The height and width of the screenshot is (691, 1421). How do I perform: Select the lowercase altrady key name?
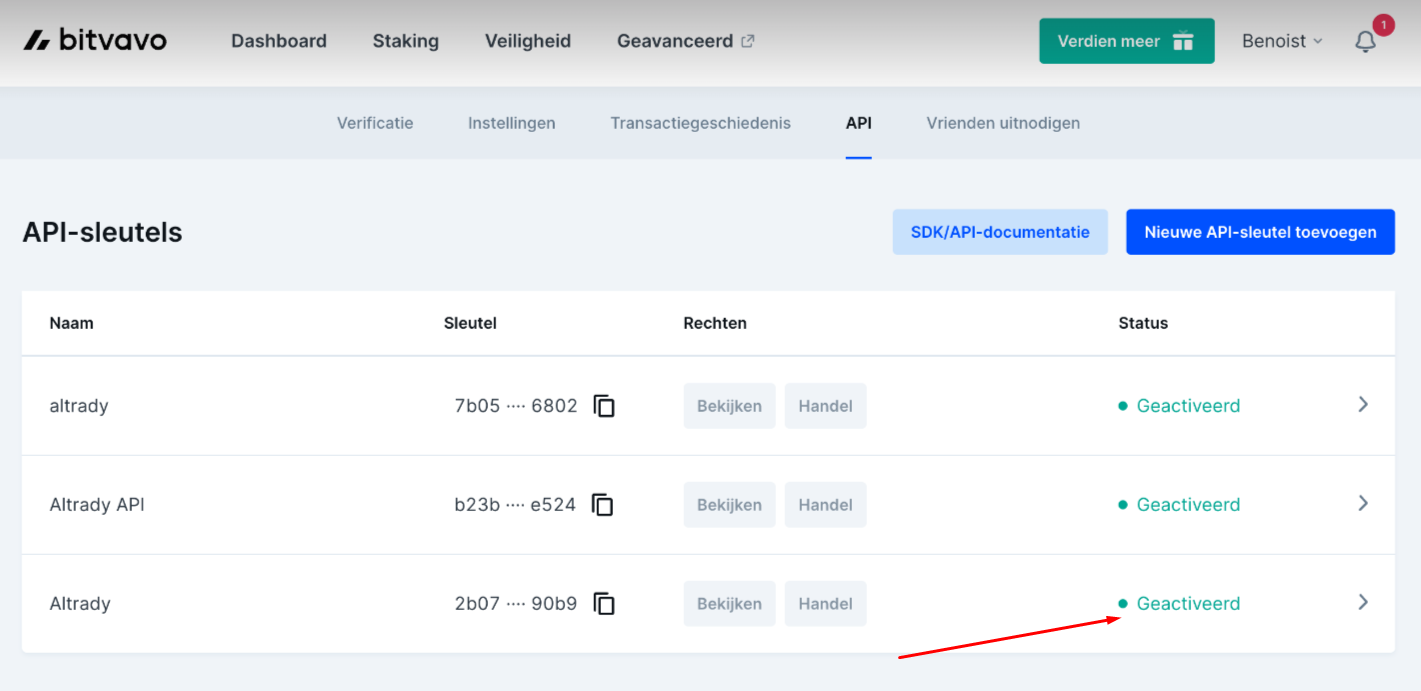click(79, 406)
